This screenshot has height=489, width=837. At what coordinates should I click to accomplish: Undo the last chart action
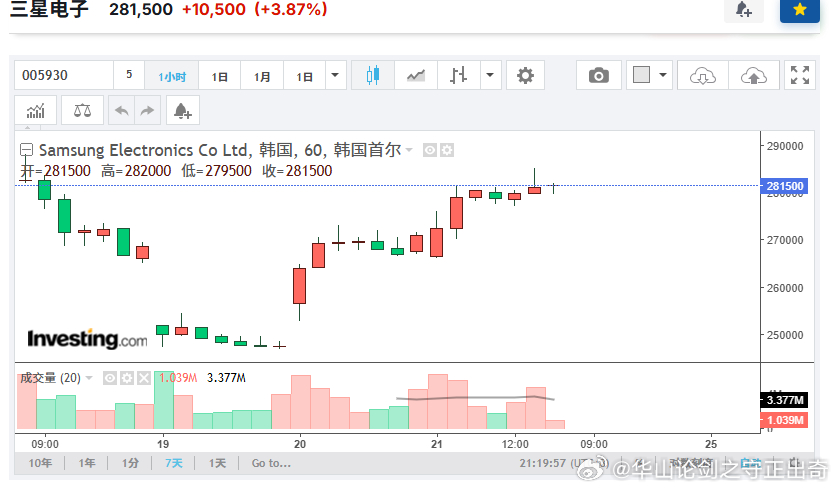(x=122, y=111)
